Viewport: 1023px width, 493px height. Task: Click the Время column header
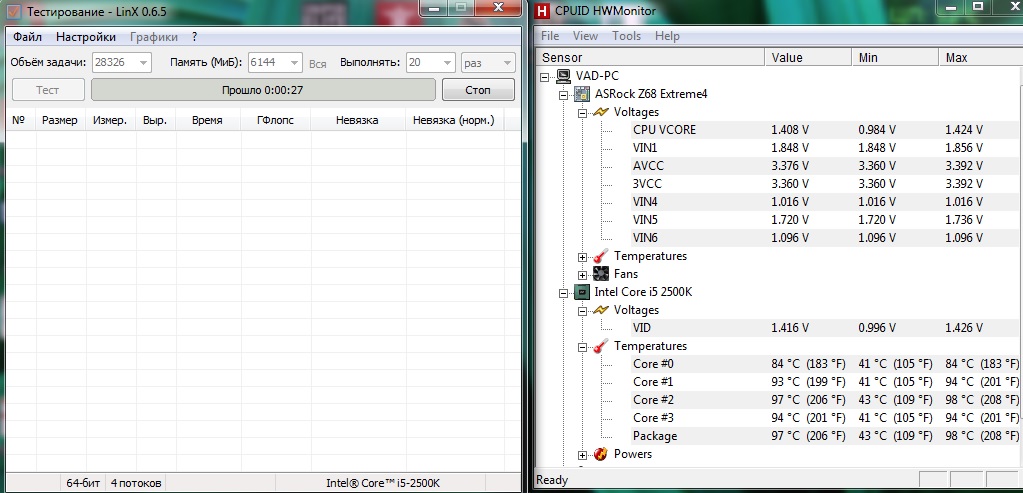point(207,121)
